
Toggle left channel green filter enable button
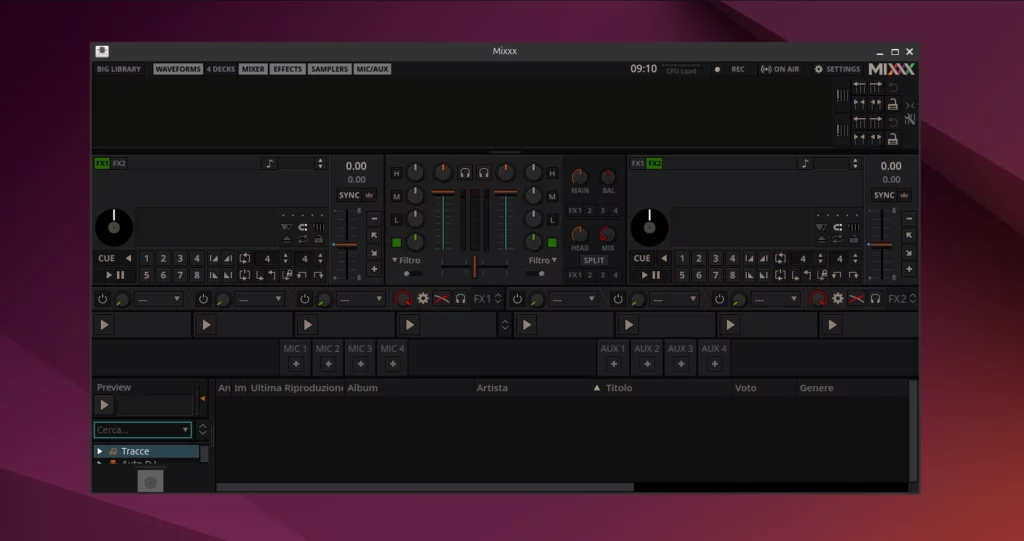[396, 242]
